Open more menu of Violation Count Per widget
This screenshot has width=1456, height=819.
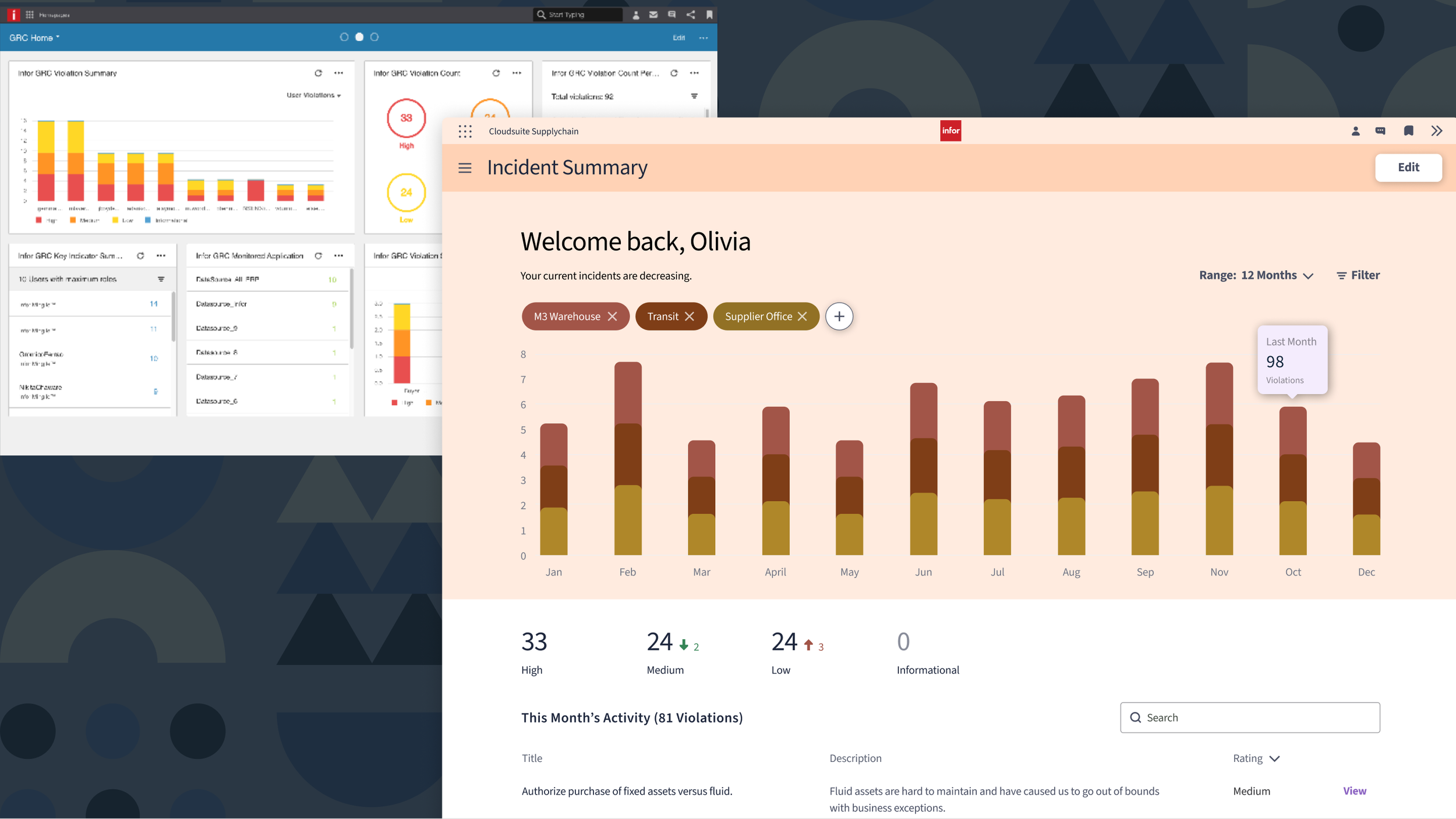tap(694, 73)
